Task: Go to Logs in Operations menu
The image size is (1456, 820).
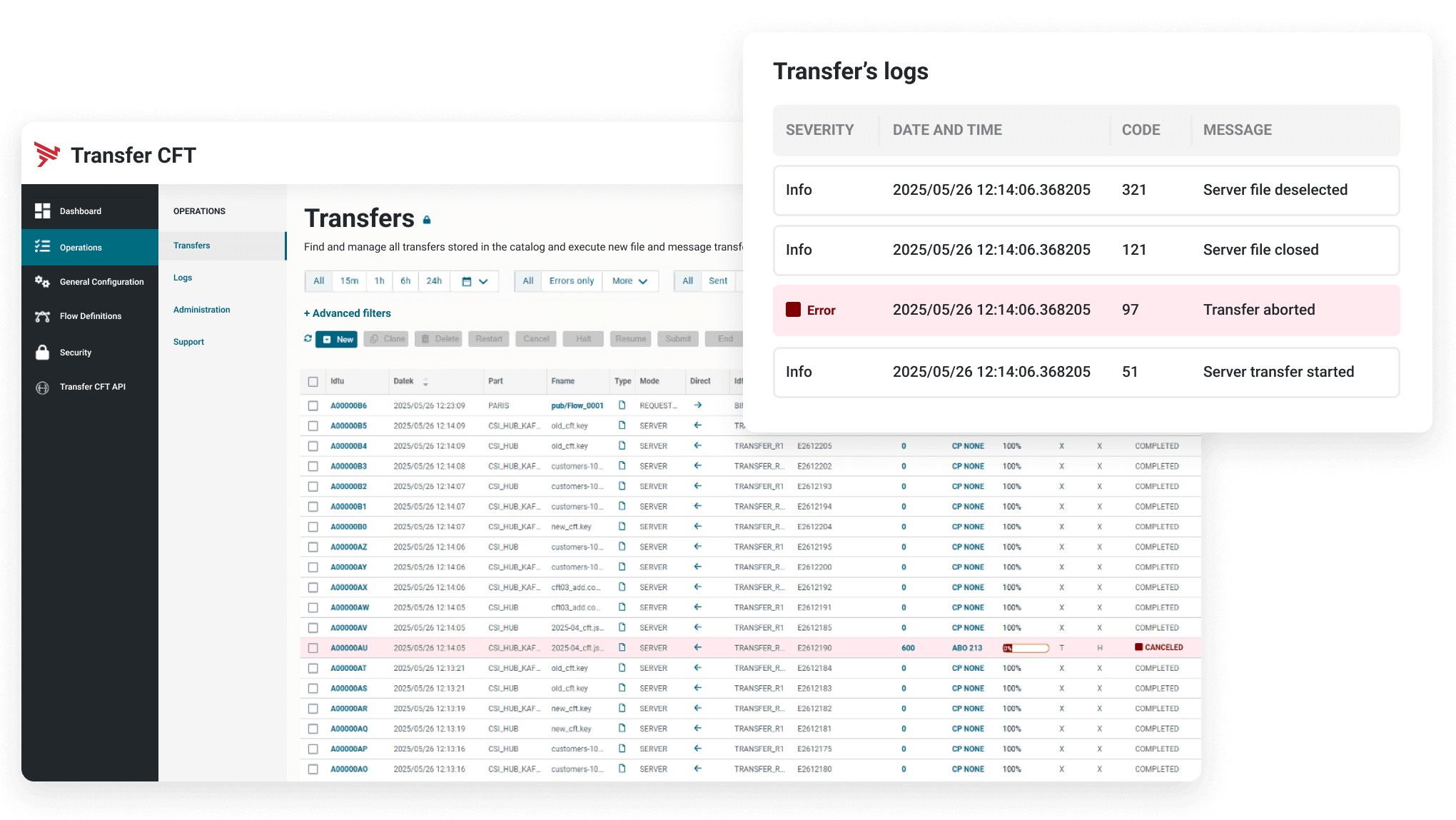Action: coord(183,278)
